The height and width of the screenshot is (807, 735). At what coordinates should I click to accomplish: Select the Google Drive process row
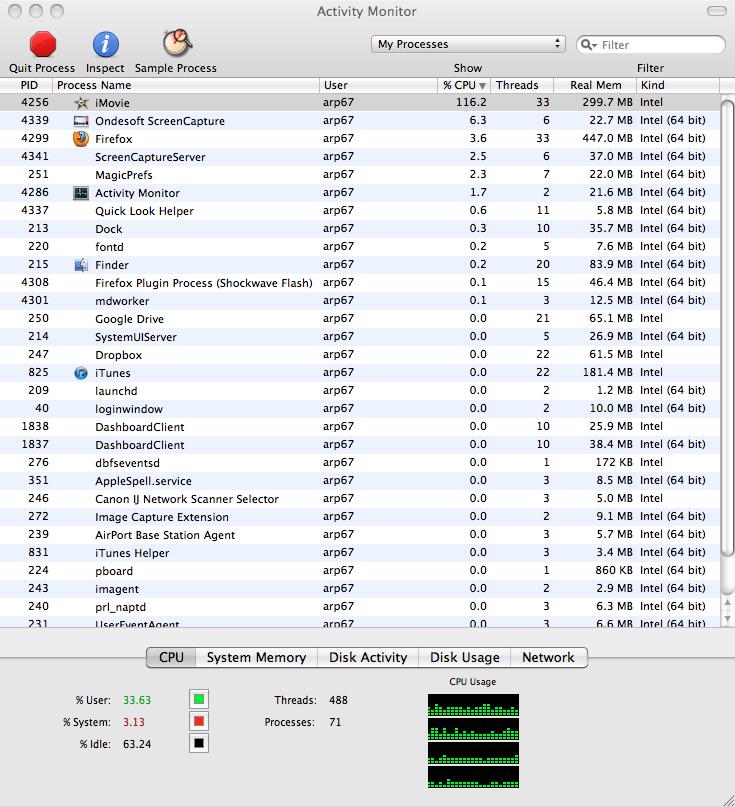pyautogui.click(x=360, y=319)
